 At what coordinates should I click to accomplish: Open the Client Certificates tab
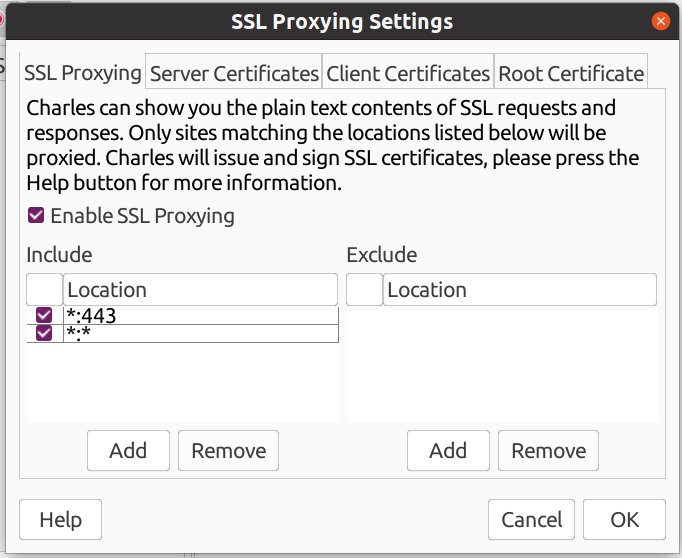[408, 73]
